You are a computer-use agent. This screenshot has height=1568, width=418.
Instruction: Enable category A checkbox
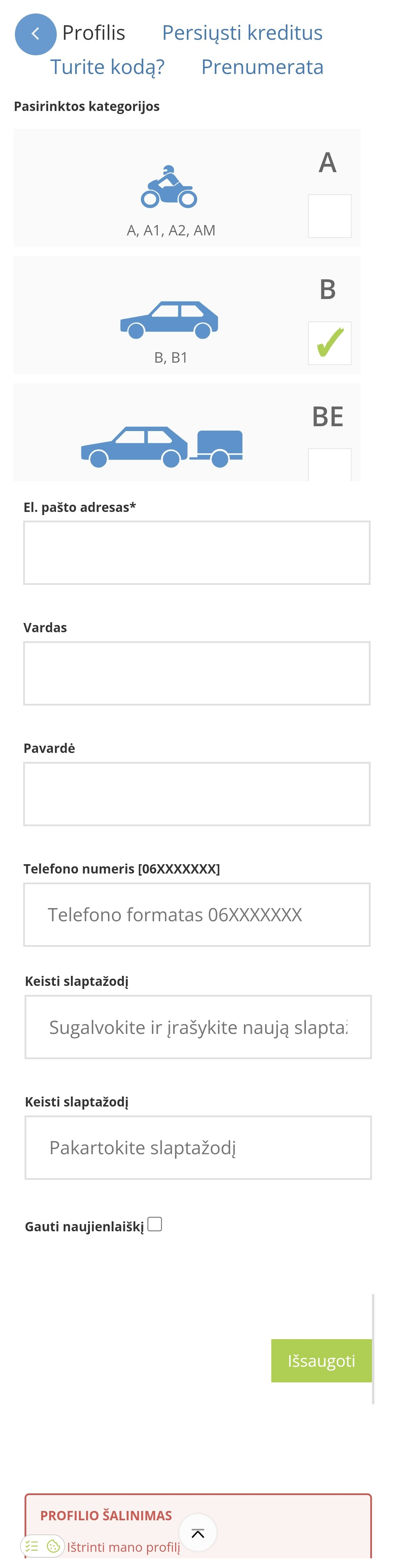click(x=329, y=215)
